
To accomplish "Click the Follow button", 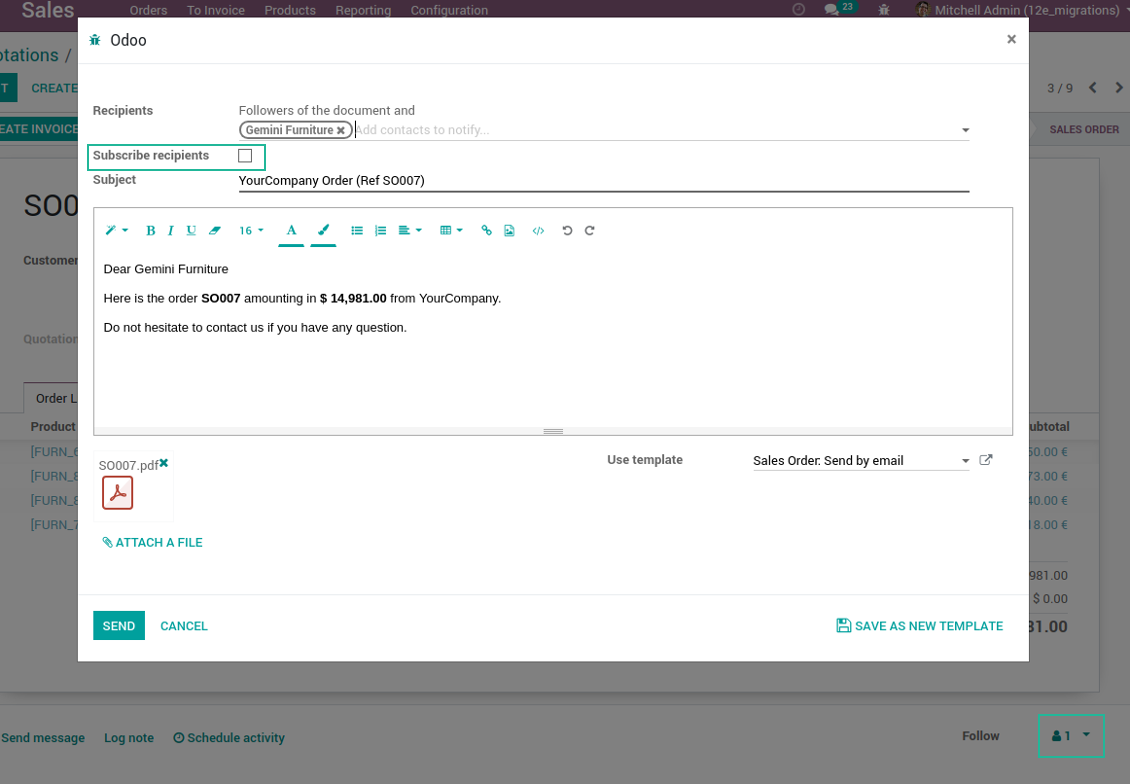I will tap(981, 736).
